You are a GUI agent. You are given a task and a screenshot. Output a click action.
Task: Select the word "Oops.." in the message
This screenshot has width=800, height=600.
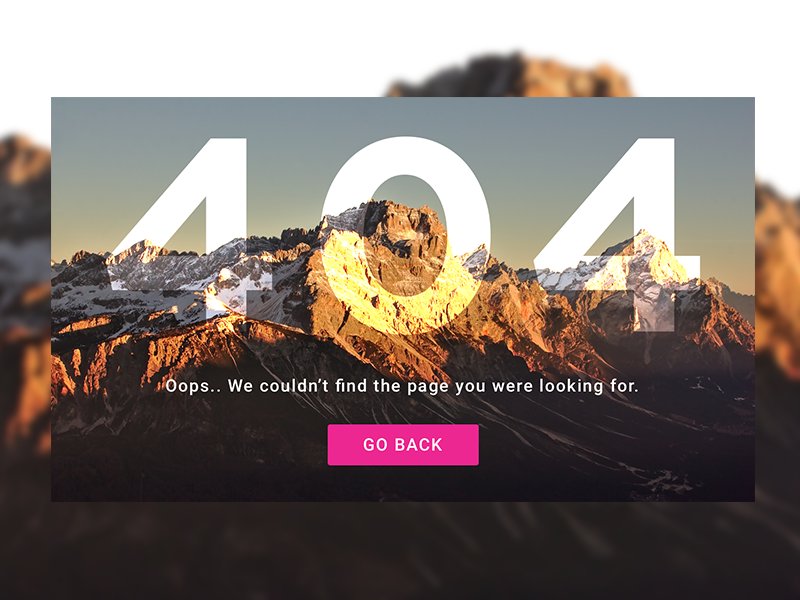[x=193, y=386]
